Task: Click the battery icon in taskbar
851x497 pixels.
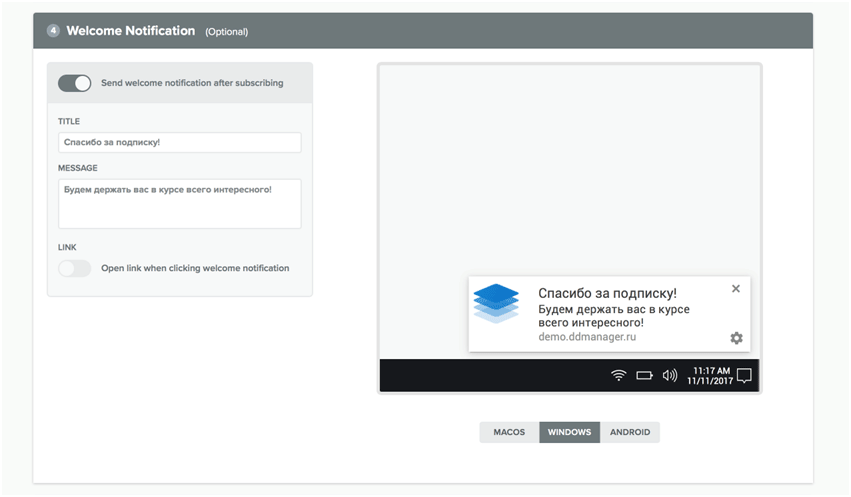Action: 644,376
